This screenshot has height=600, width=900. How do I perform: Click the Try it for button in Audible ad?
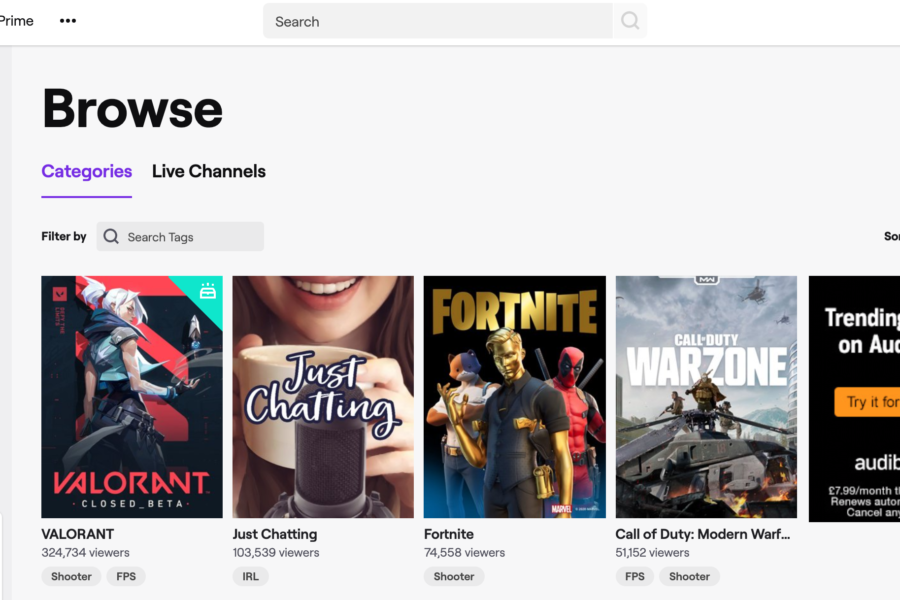click(x=867, y=401)
